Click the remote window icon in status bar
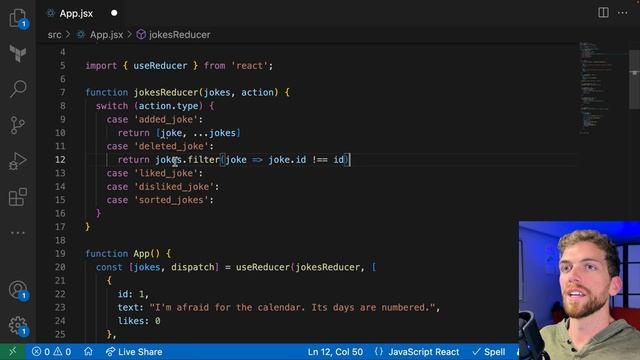 (12, 351)
